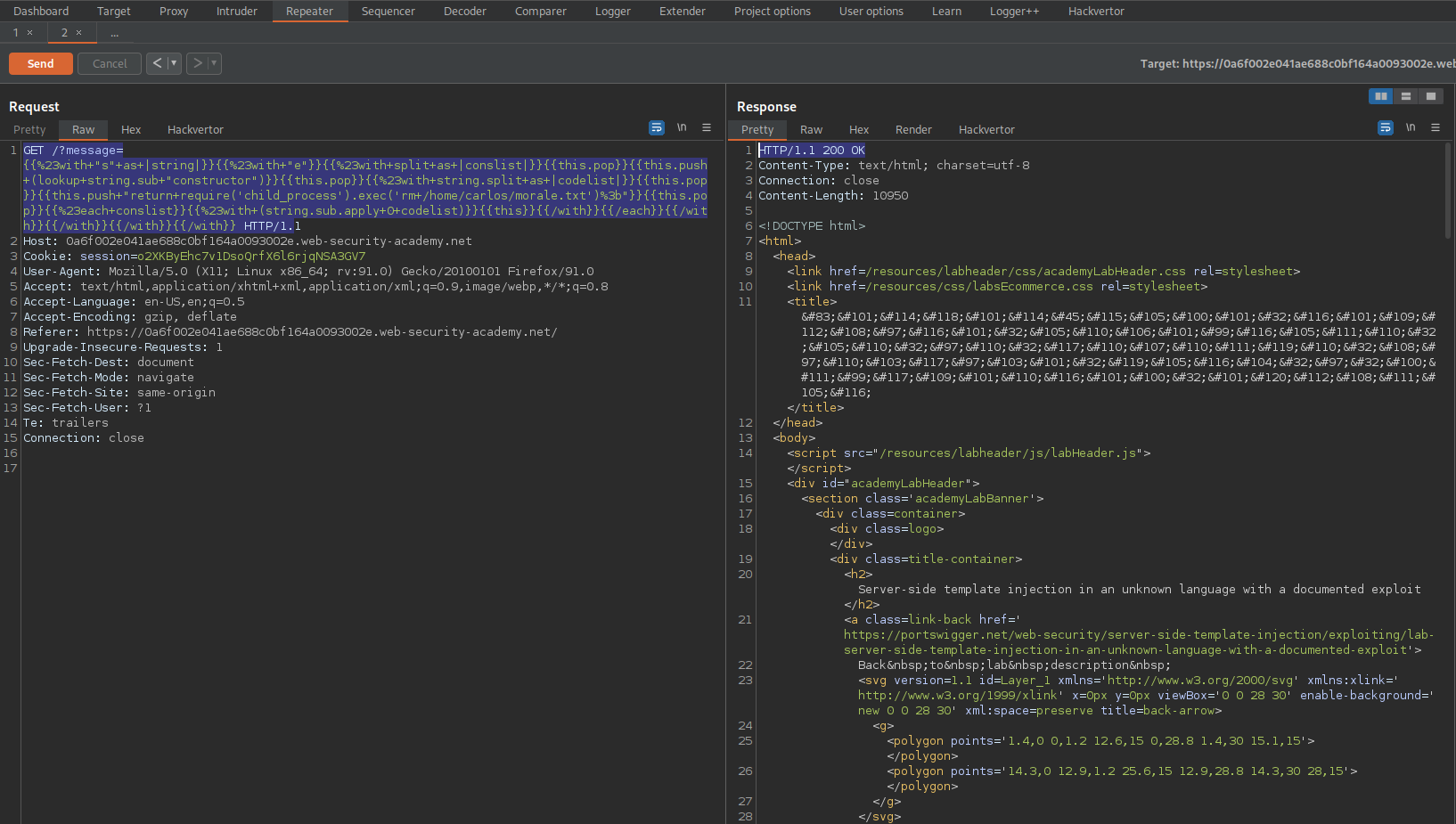Open the Extender tab

(683, 12)
